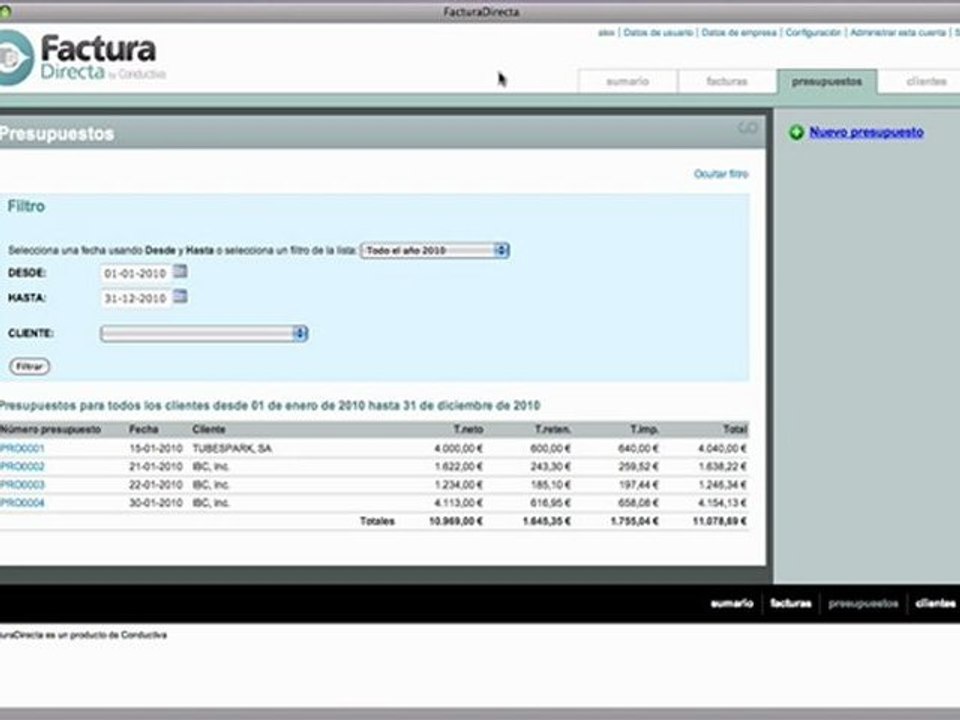Open Administrar esta cuenta link
The width and height of the screenshot is (960, 720).
click(898, 32)
